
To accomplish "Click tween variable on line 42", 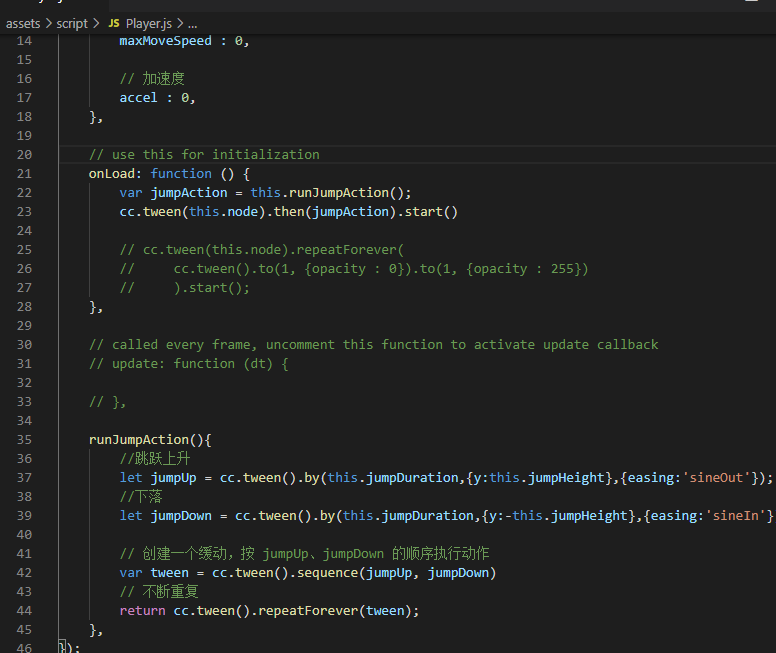I will (x=169, y=573).
